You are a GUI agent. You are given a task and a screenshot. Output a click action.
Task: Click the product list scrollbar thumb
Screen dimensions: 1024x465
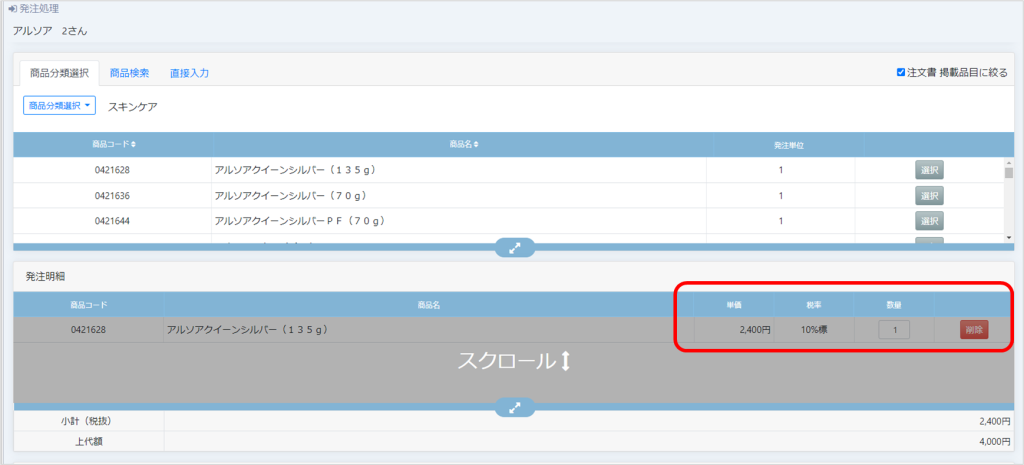click(x=1008, y=173)
